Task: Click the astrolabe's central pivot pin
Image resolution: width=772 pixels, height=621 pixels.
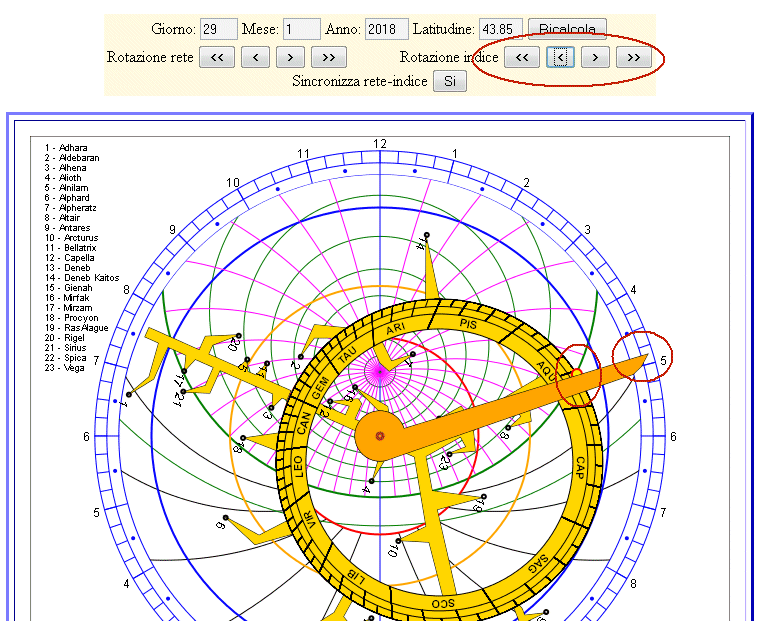Action: point(379,436)
